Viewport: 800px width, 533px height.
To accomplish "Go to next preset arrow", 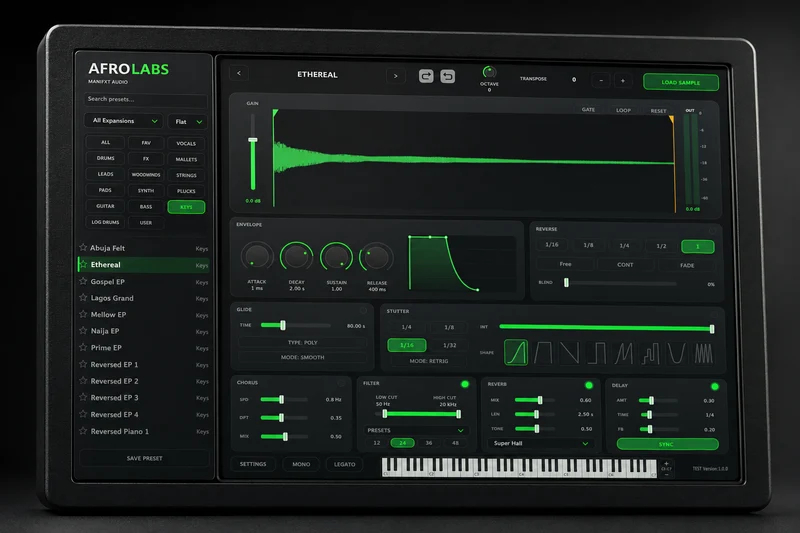I will [395, 76].
